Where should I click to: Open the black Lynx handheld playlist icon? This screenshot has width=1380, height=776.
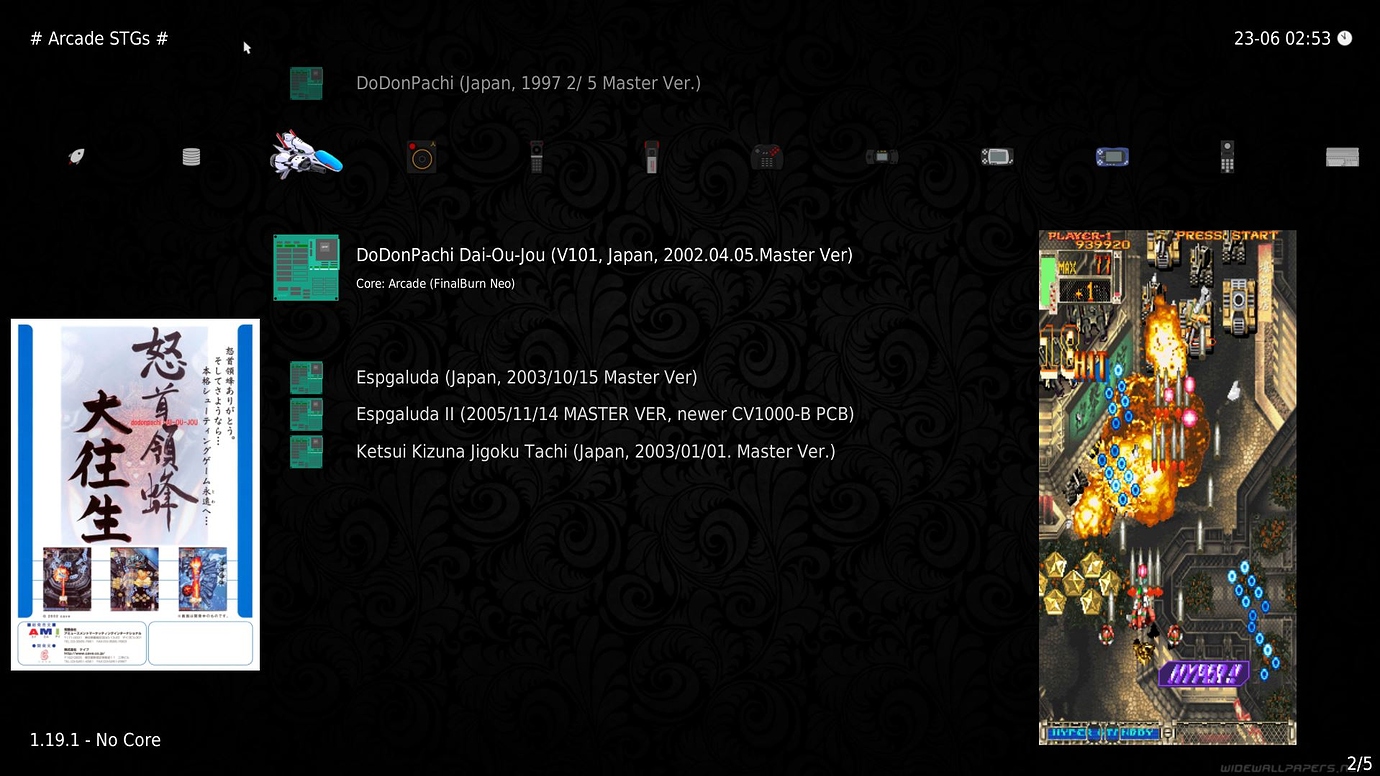(x=881, y=156)
